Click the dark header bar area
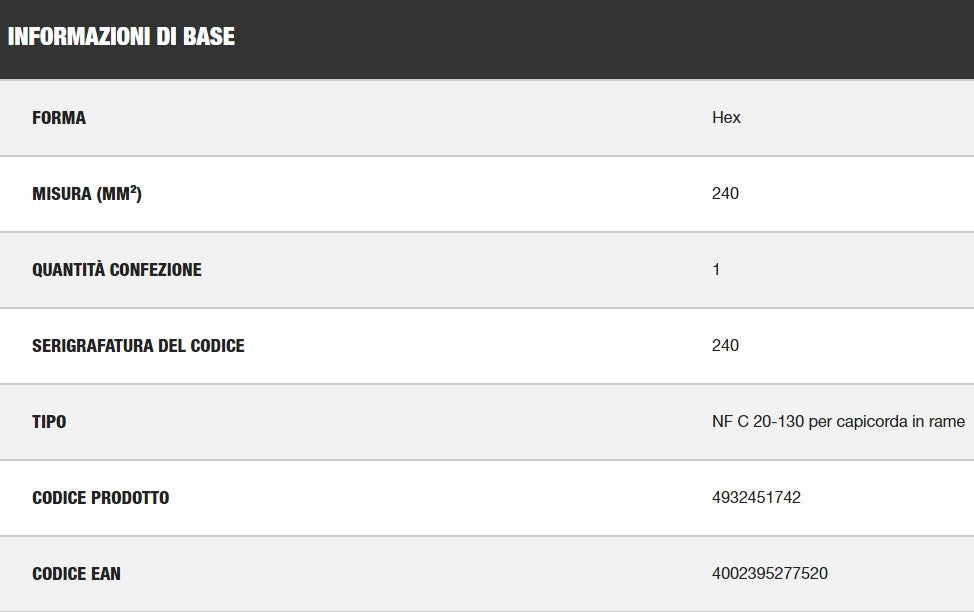 [487, 39]
